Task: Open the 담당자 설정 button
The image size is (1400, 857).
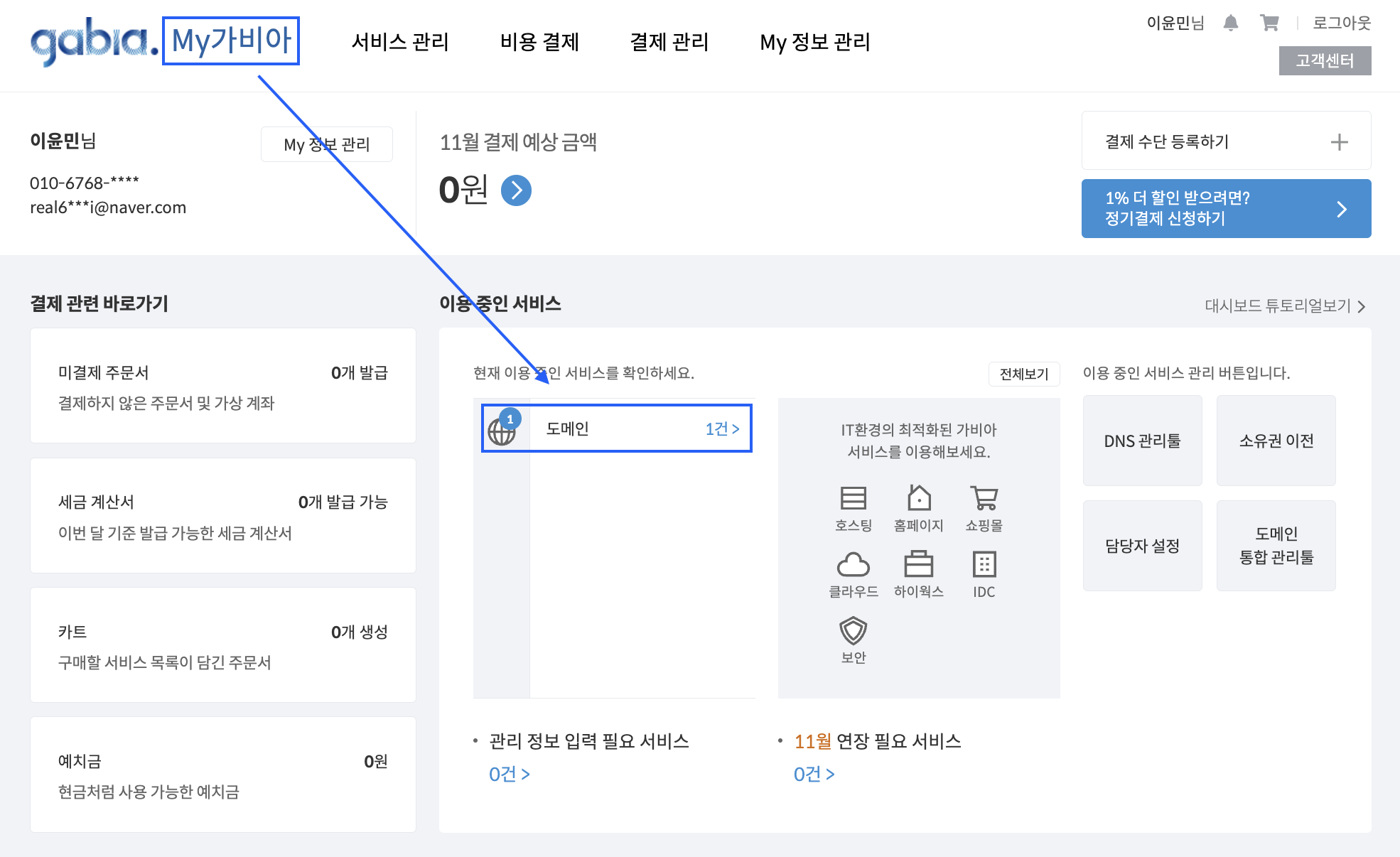Action: 1142,546
